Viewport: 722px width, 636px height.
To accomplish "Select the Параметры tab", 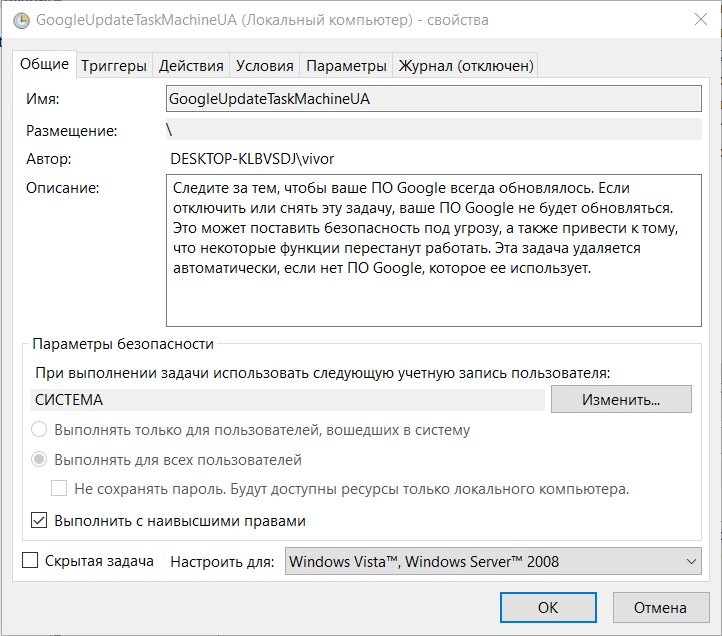I will 346,66.
